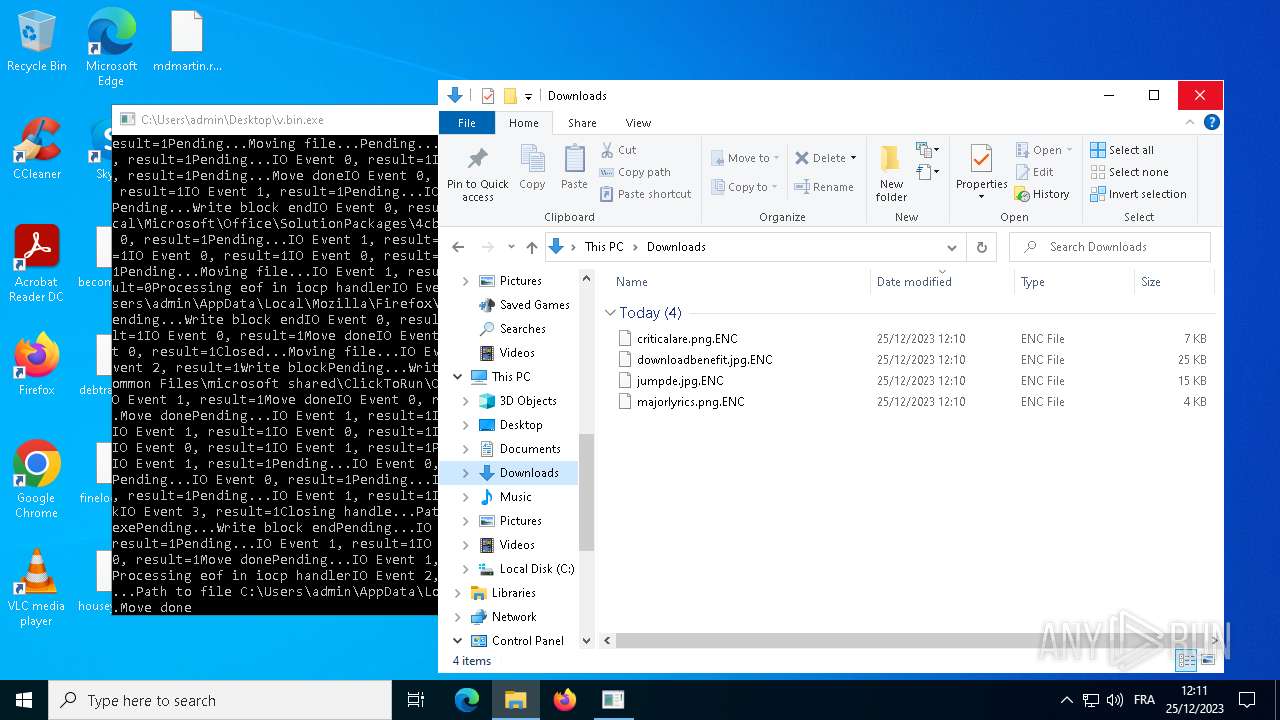Image resolution: width=1280 pixels, height=720 pixels.
Task: Click This PC in address breadcrumb
Action: 604,247
